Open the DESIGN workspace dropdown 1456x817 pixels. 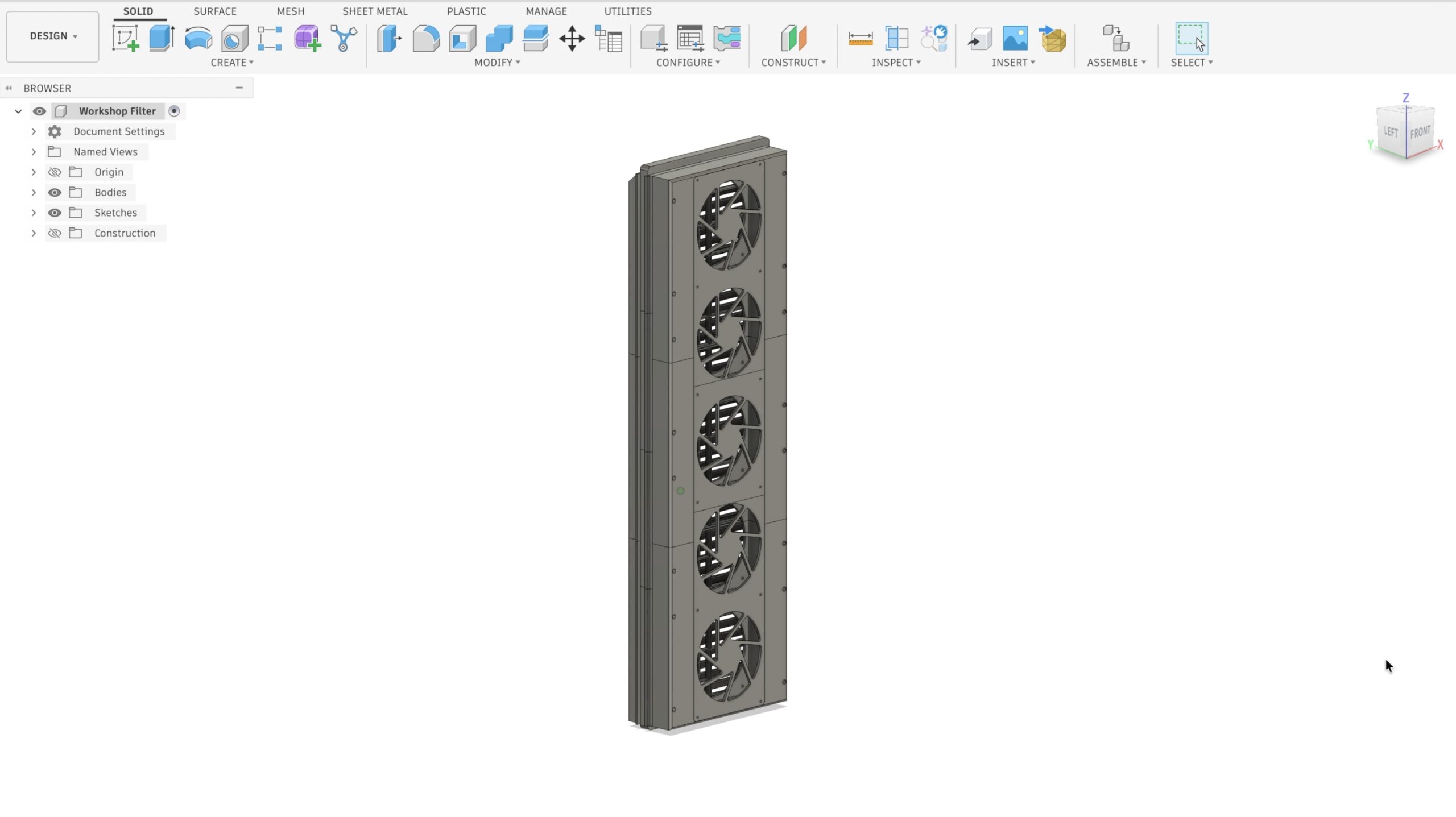tap(53, 36)
